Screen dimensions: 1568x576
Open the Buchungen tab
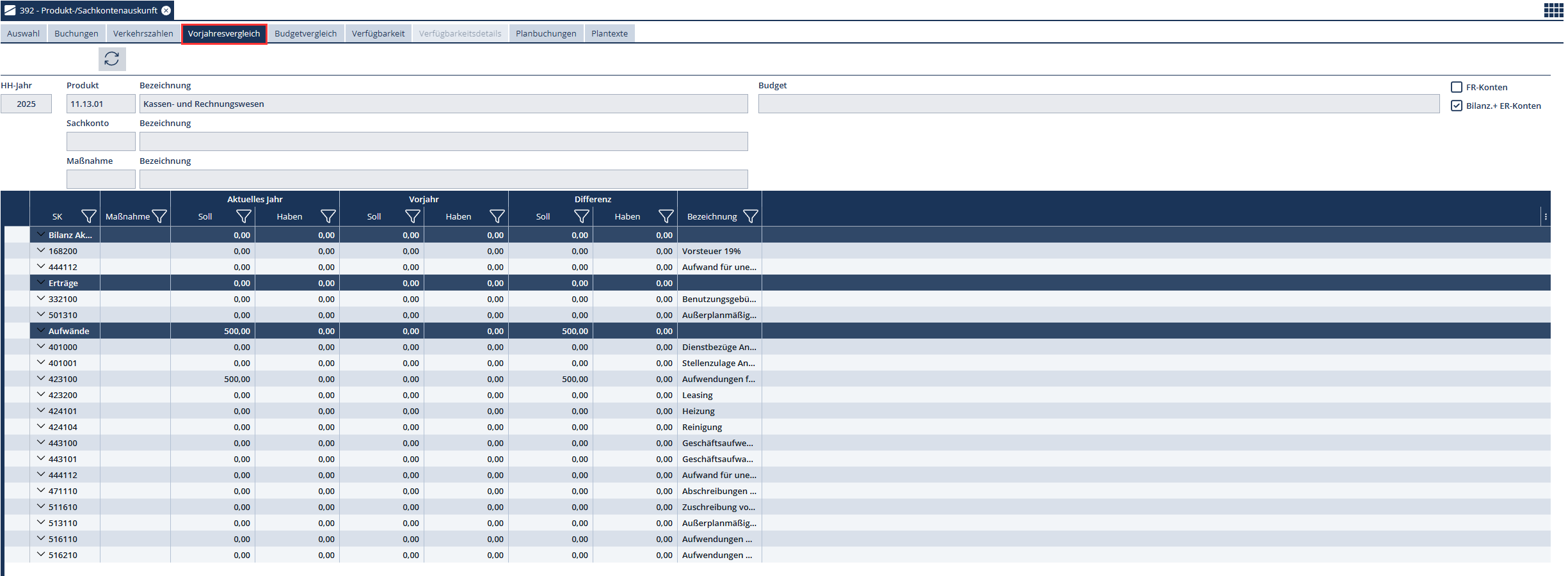pos(76,34)
